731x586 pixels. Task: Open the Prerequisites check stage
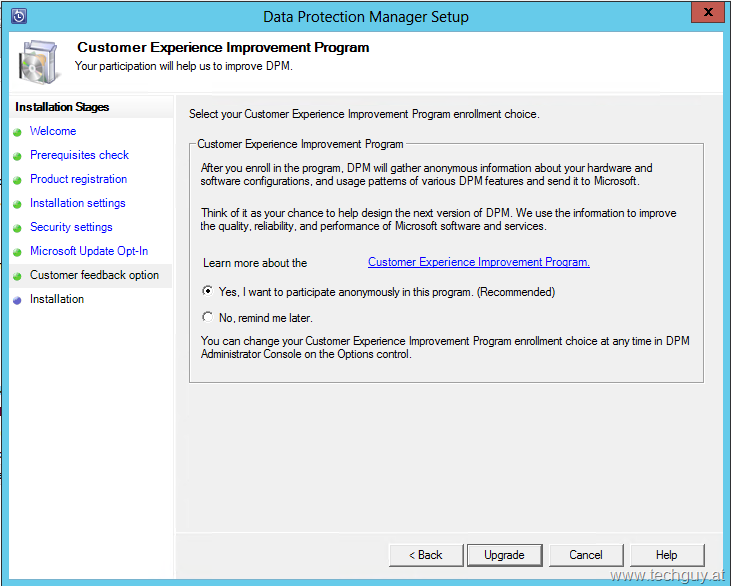[79, 155]
